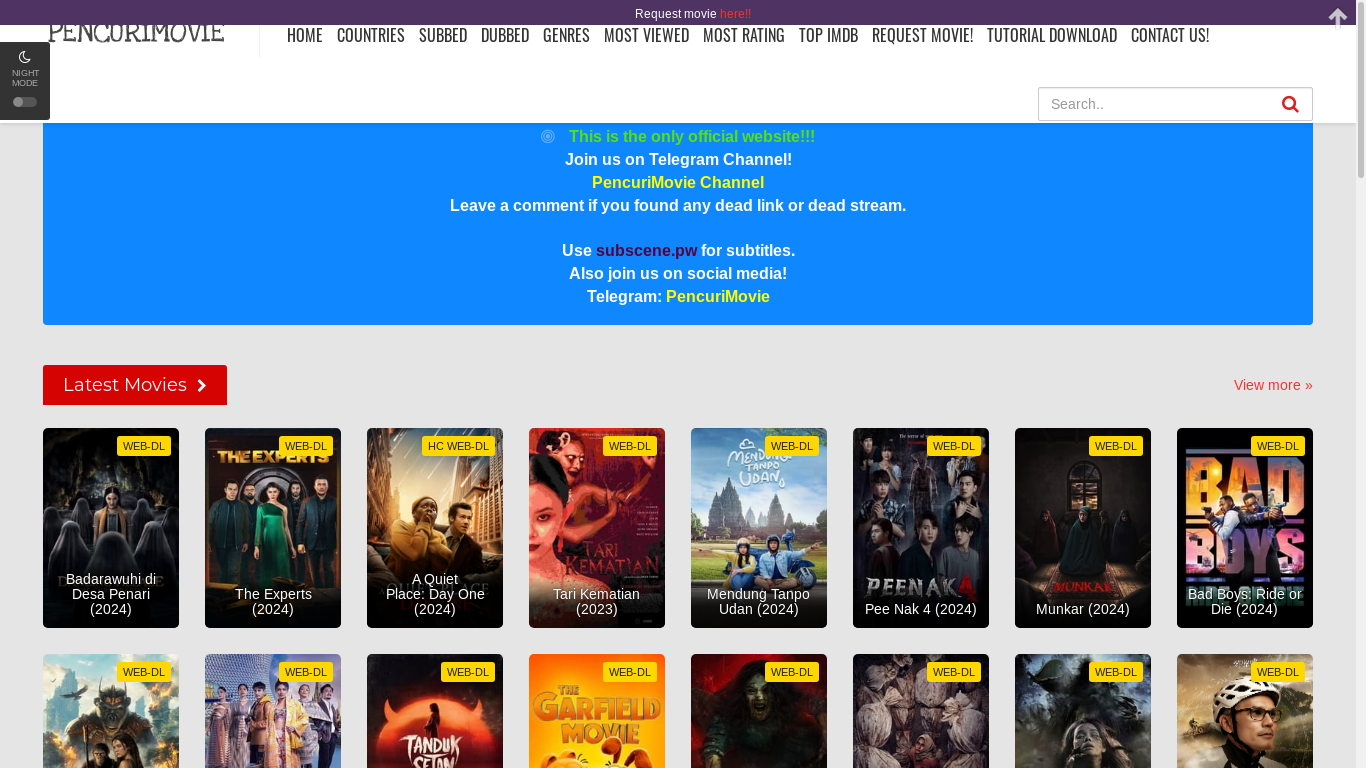Open Contact Us! page
Viewport: 1366px width, 768px height.
tap(1170, 35)
